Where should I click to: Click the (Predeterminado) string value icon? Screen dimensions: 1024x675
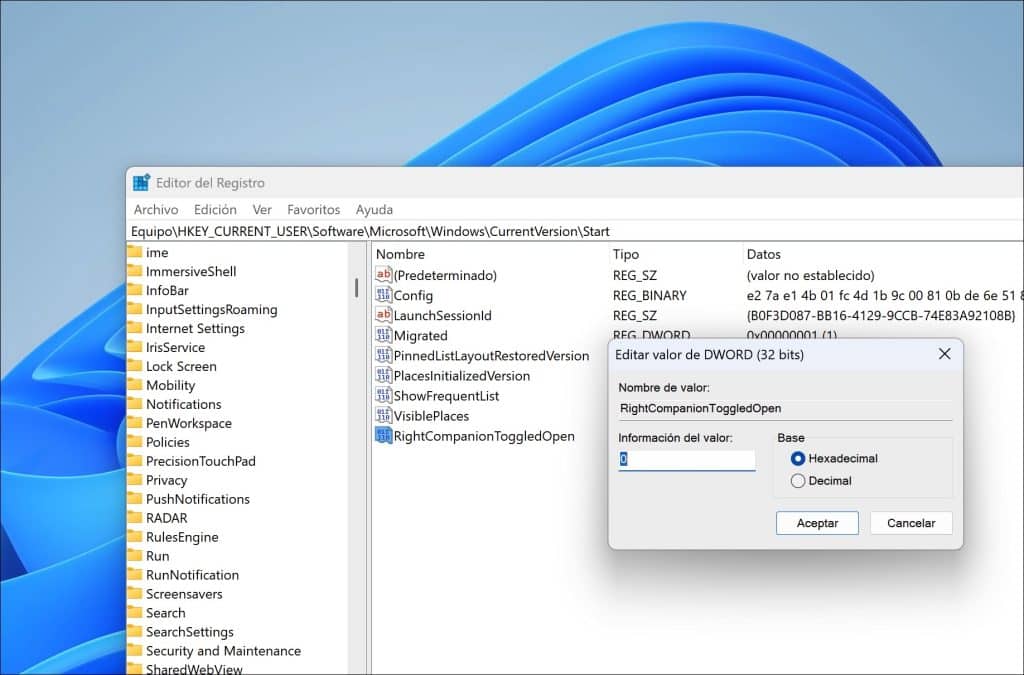click(383, 275)
